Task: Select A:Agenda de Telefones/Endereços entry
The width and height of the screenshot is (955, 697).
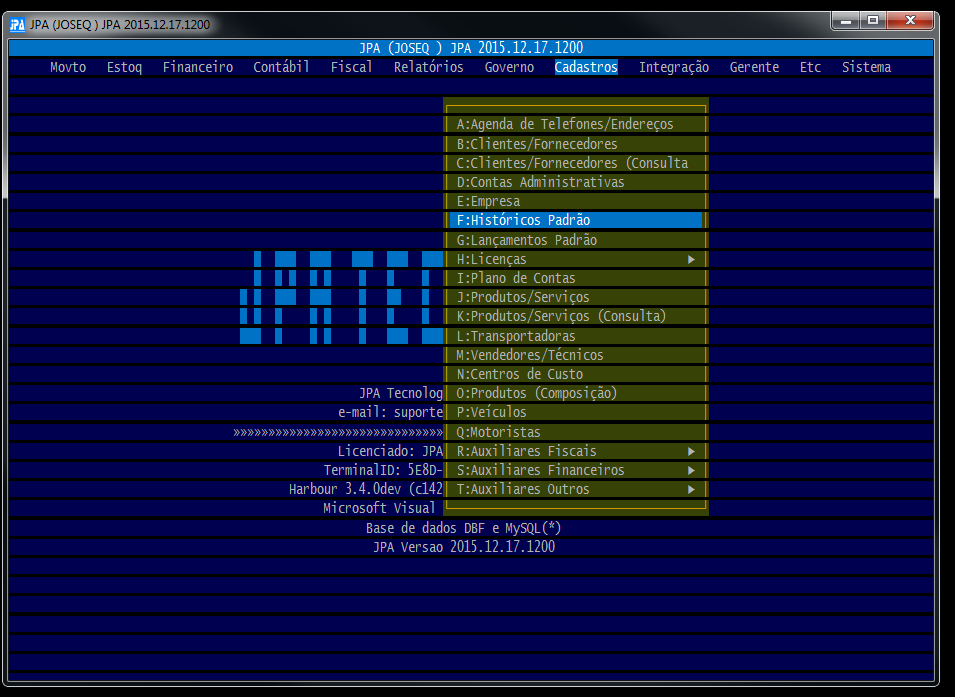Action: [x=565, y=125]
